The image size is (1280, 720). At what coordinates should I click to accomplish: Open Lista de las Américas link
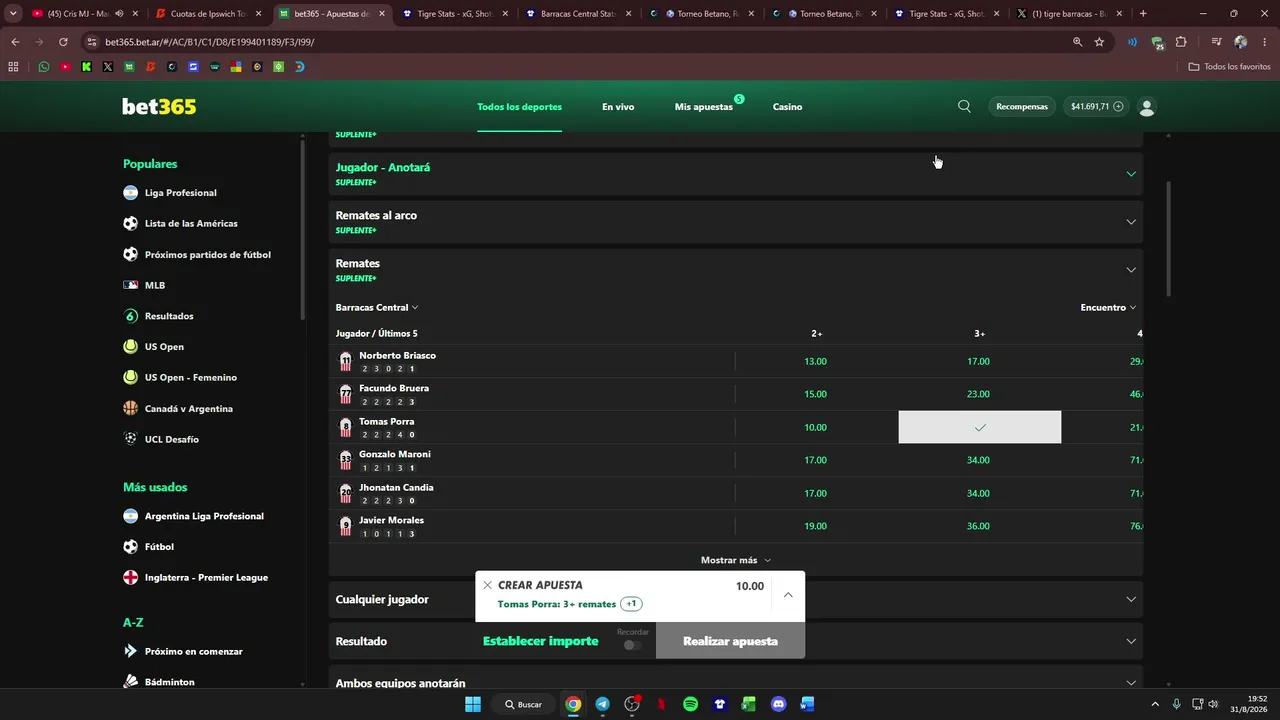tap(191, 224)
